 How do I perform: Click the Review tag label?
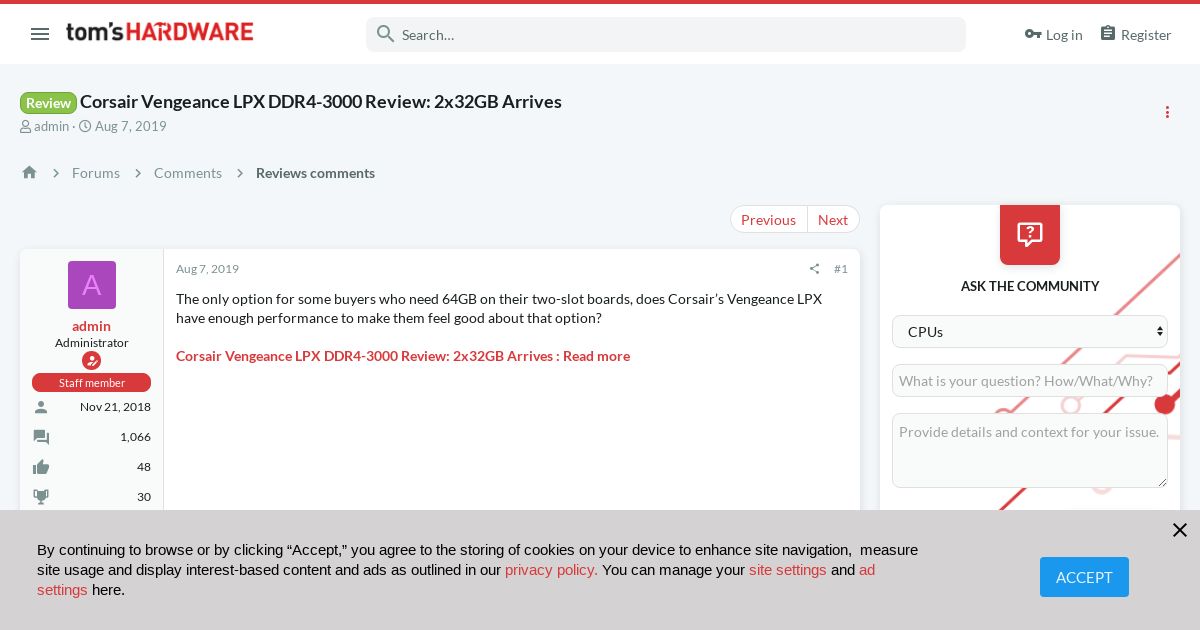pos(48,102)
